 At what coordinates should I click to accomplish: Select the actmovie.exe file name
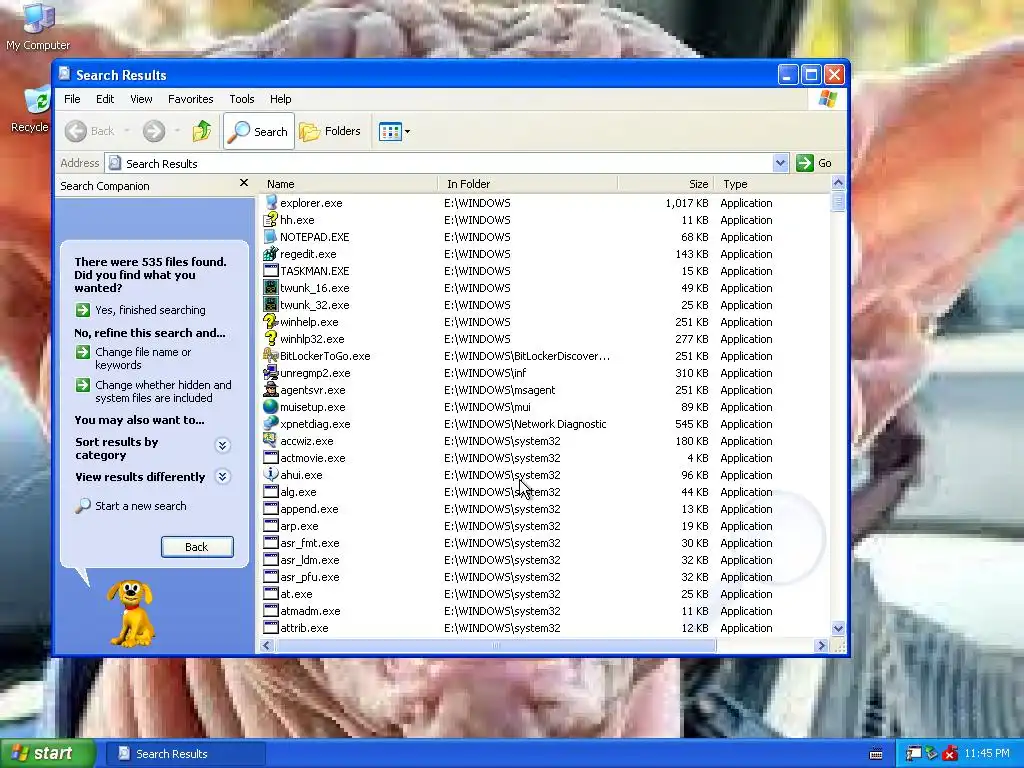click(x=313, y=458)
